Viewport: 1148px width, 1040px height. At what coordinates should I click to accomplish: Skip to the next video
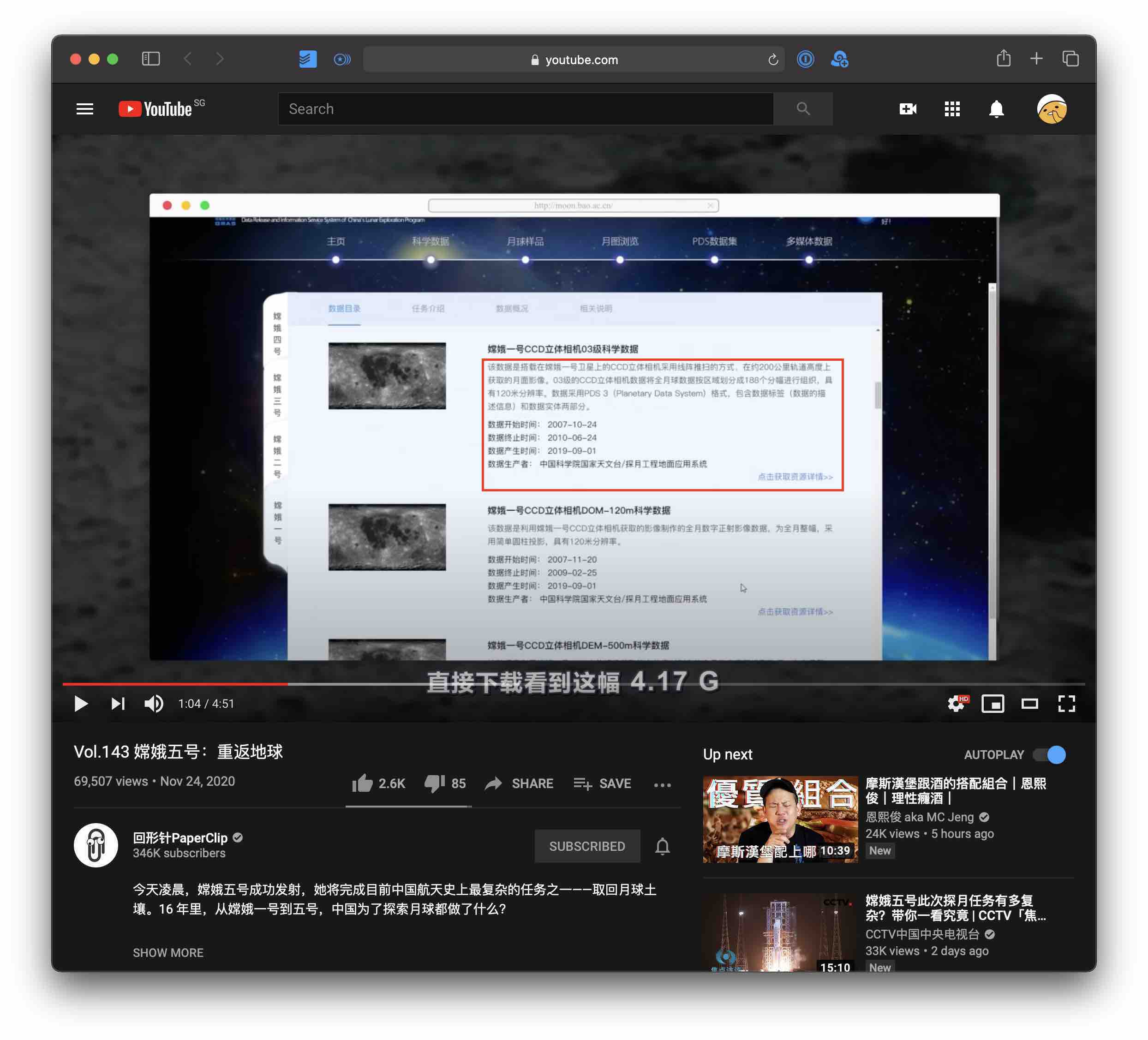click(118, 703)
